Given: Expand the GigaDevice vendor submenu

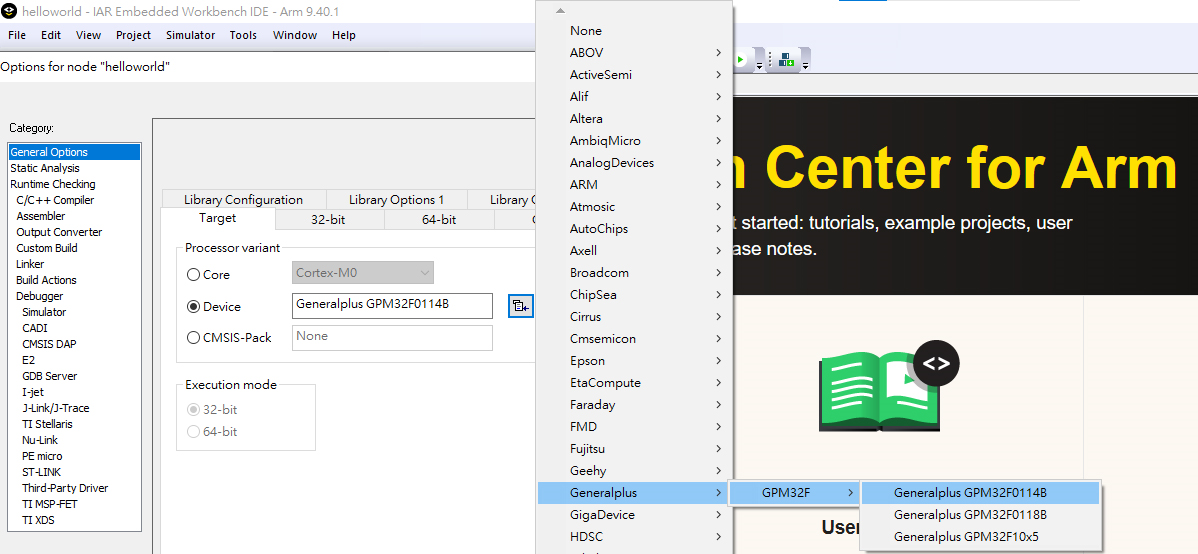Looking at the screenshot, I should [x=635, y=515].
